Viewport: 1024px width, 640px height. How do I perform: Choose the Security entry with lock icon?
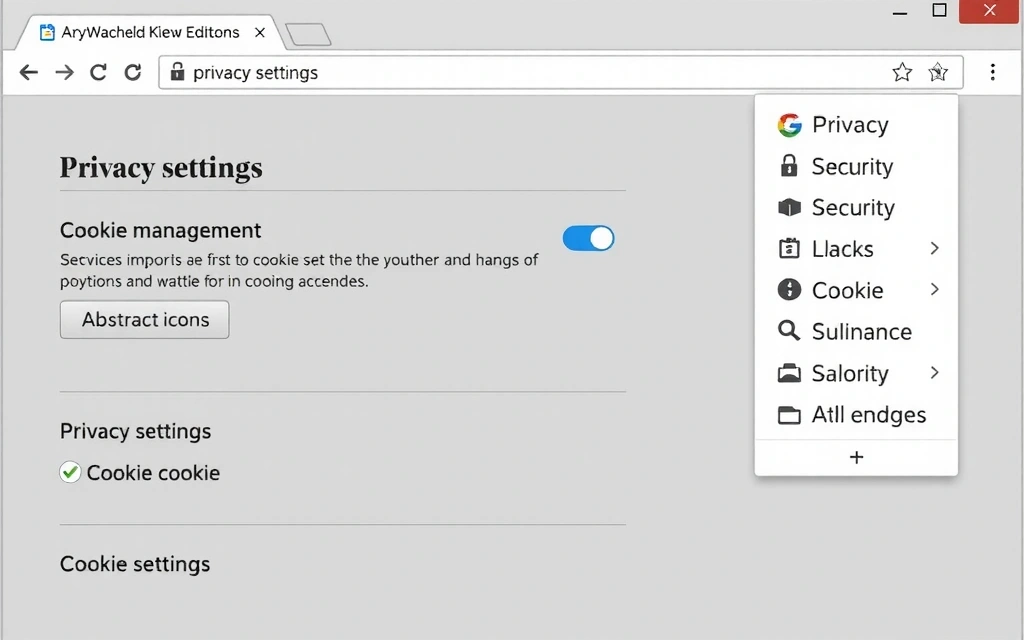(x=851, y=166)
